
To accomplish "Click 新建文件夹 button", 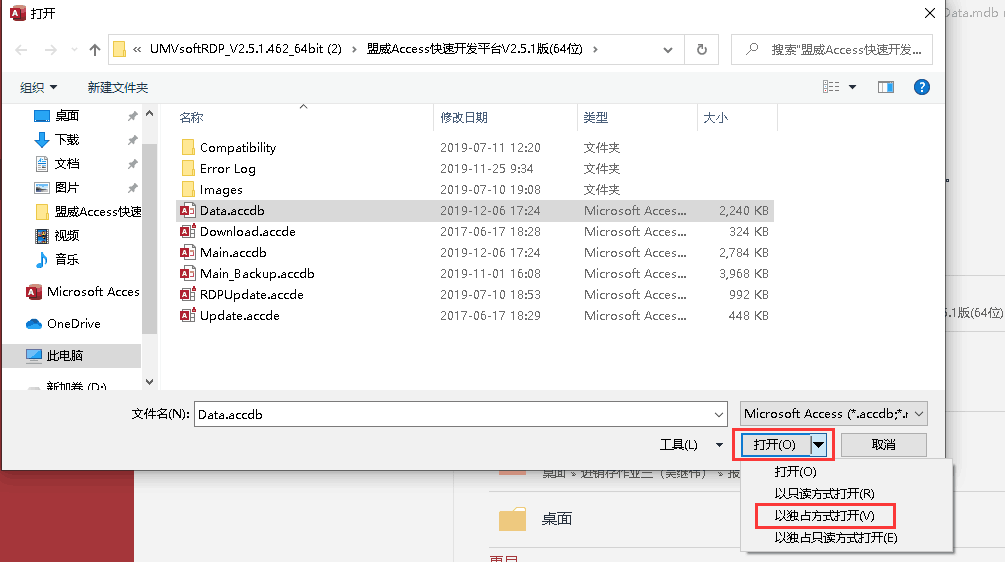I will pos(118,87).
